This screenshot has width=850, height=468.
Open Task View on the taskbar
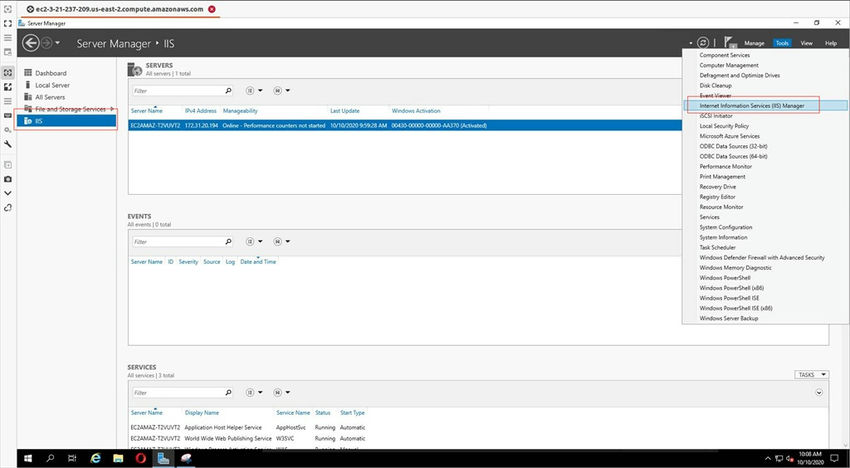pyautogui.click(x=72, y=458)
